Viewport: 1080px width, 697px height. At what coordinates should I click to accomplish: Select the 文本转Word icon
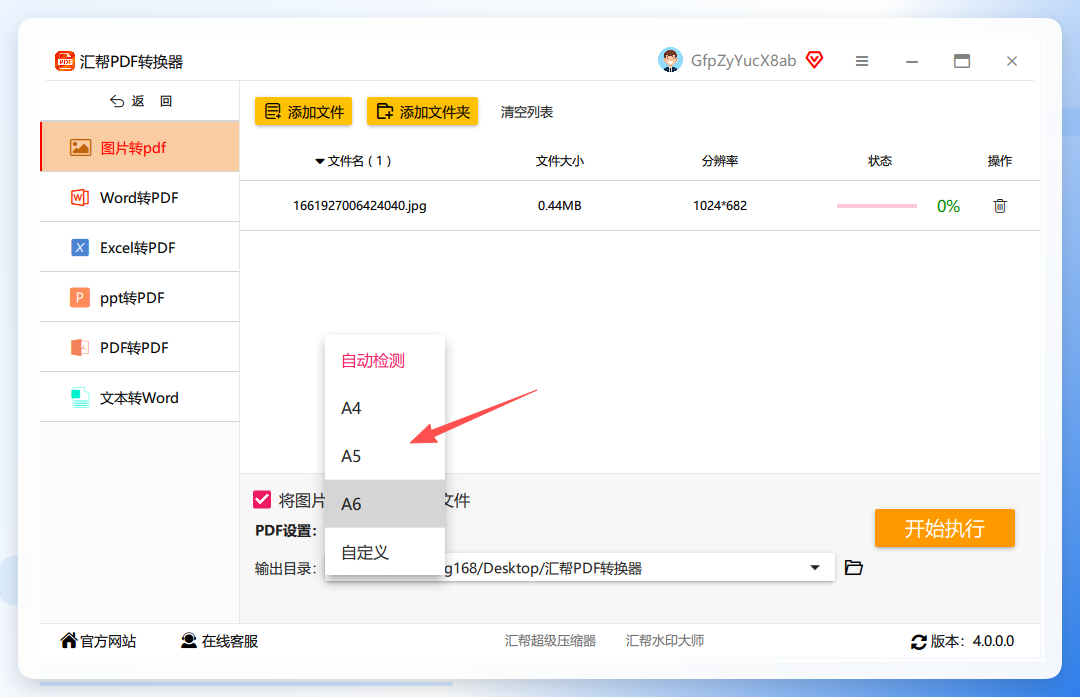click(80, 397)
